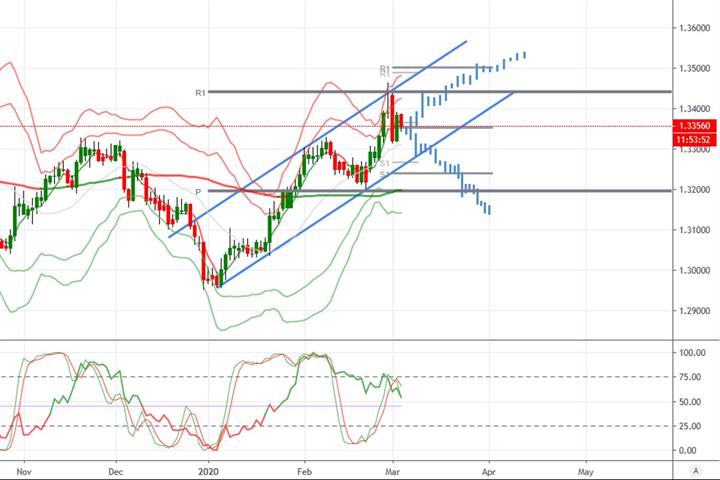Select the P pivot level label
The height and width of the screenshot is (480, 720).
coord(198,192)
